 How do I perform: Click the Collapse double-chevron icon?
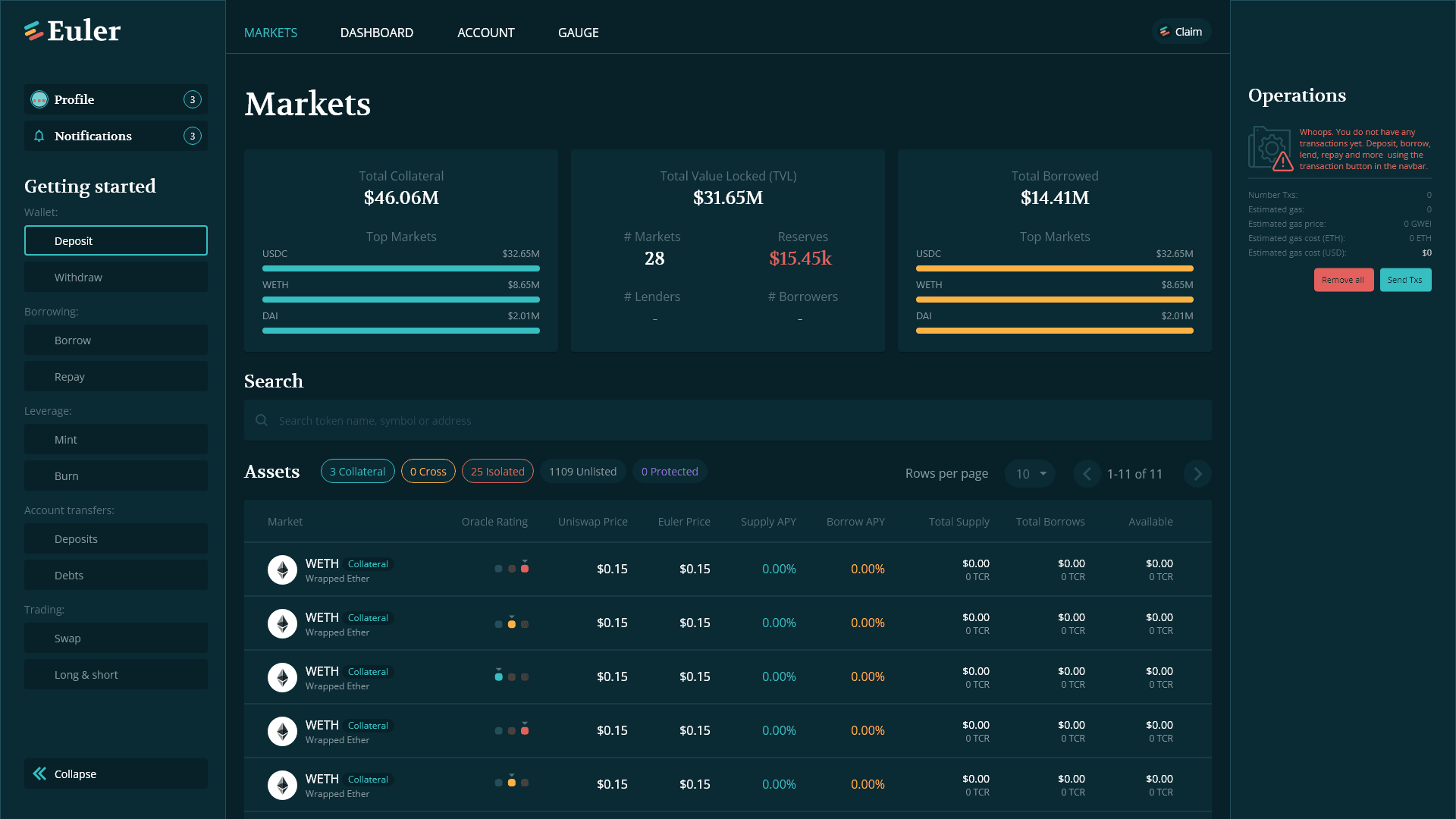point(39,773)
